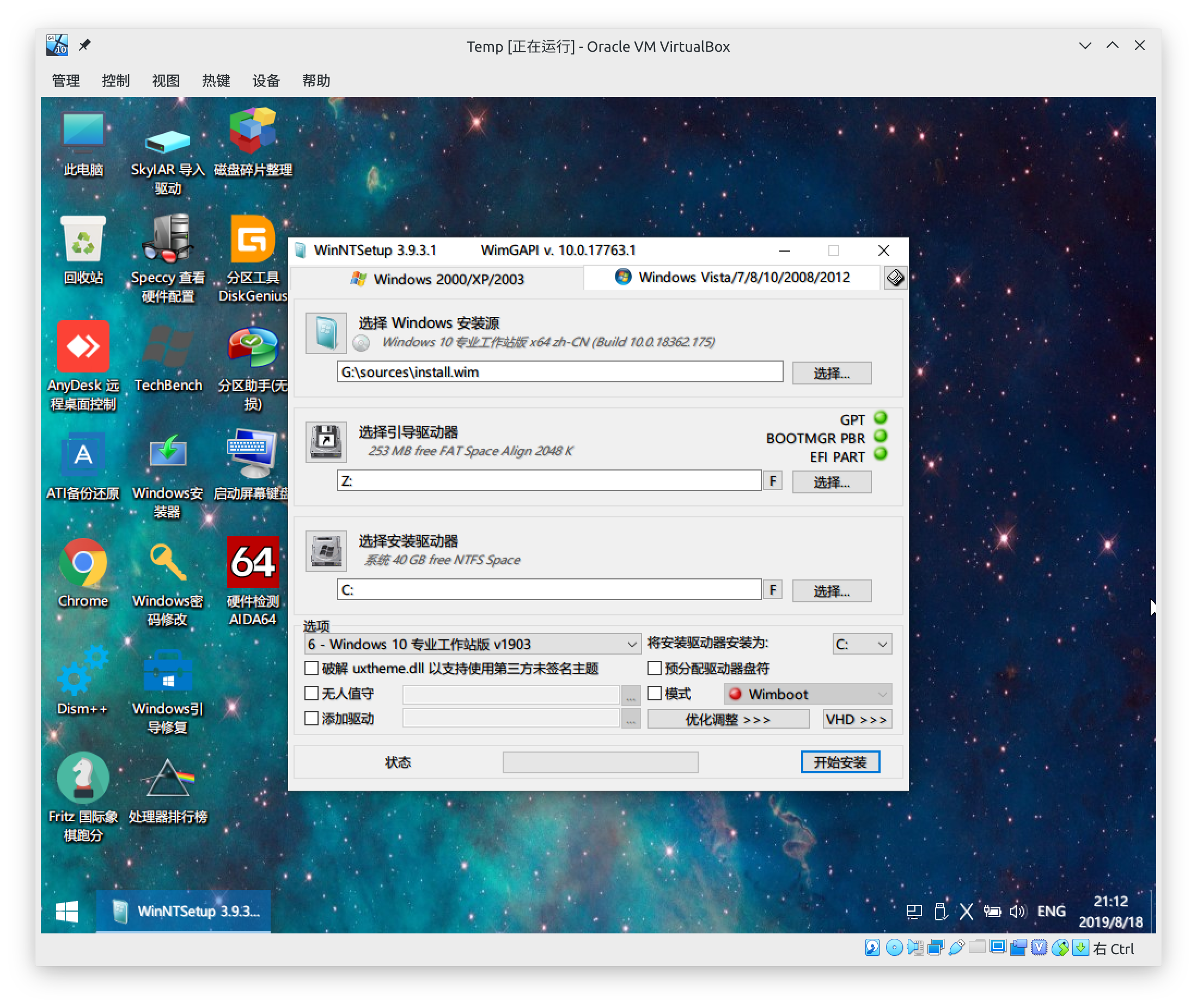Screen dimensions: 1197x1008
Task: Open 视图 menu in VirtualBox
Action: coord(166,81)
